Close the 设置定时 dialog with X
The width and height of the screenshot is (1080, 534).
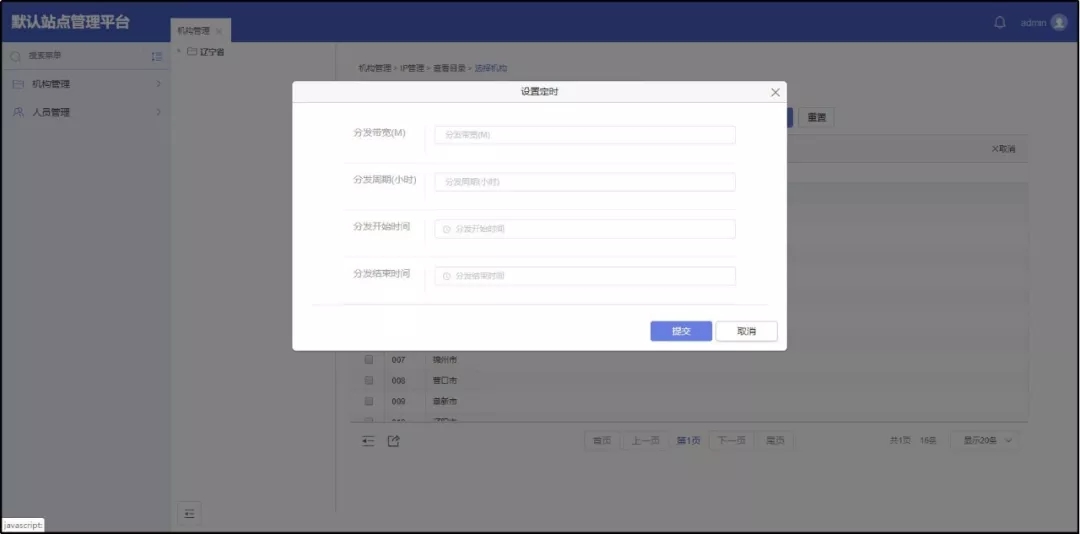pyautogui.click(x=775, y=92)
